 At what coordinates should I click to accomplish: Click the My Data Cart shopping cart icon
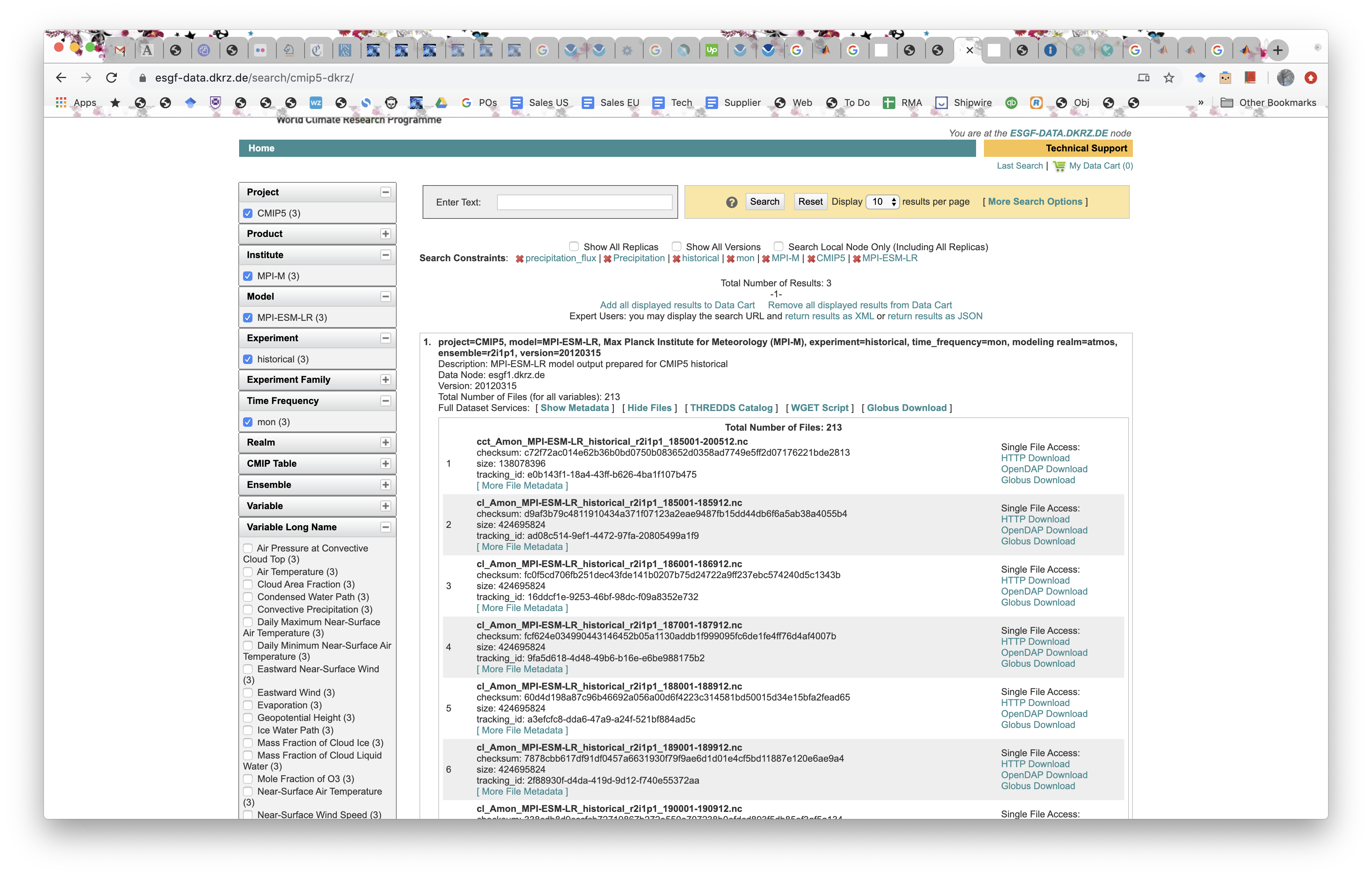tap(1059, 166)
